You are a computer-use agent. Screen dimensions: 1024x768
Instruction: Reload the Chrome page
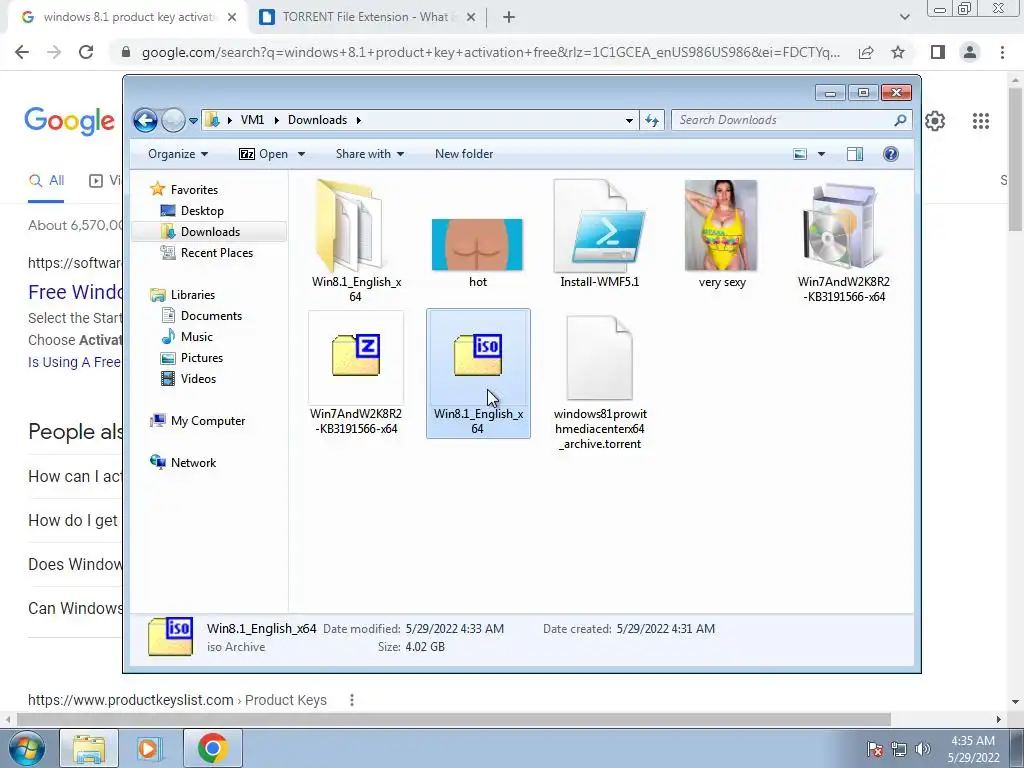pyautogui.click(x=86, y=52)
